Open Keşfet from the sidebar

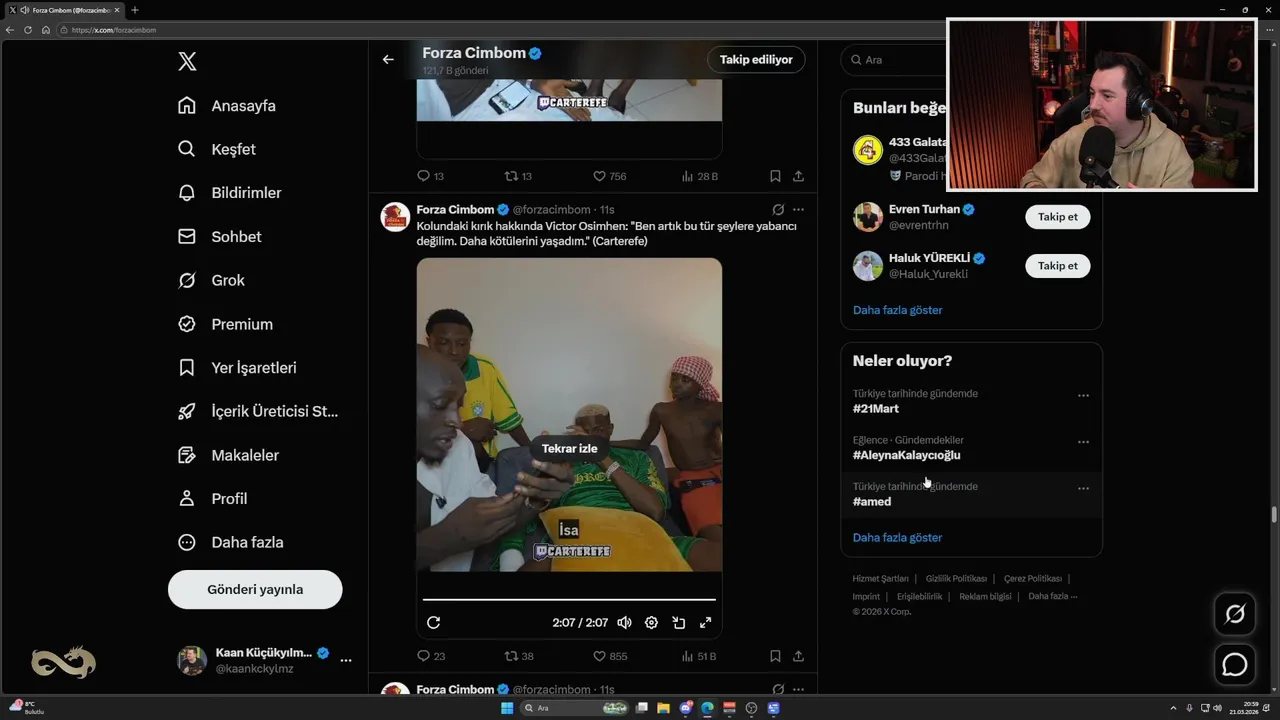click(x=217, y=149)
